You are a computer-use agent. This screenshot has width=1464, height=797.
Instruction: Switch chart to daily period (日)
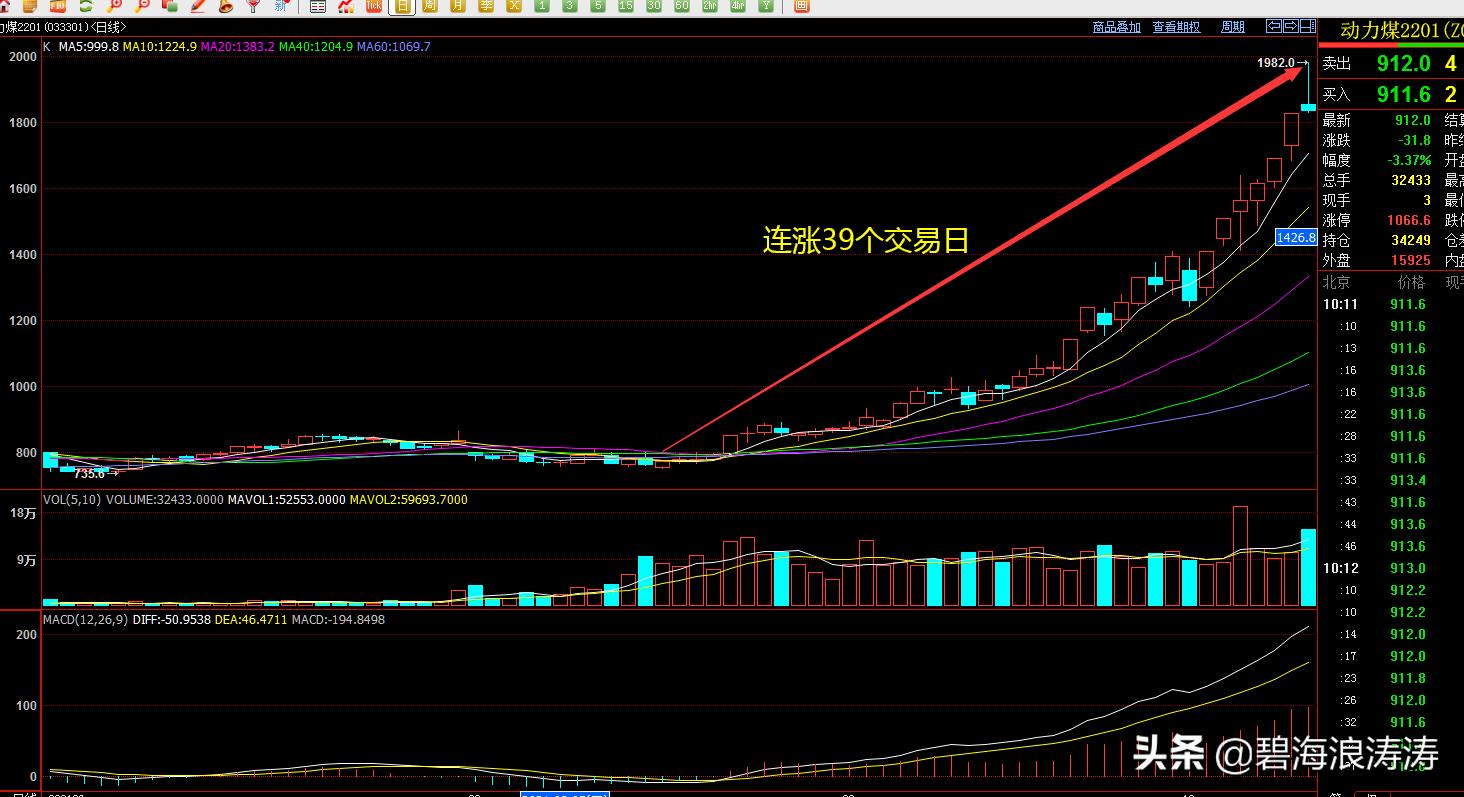point(402,6)
